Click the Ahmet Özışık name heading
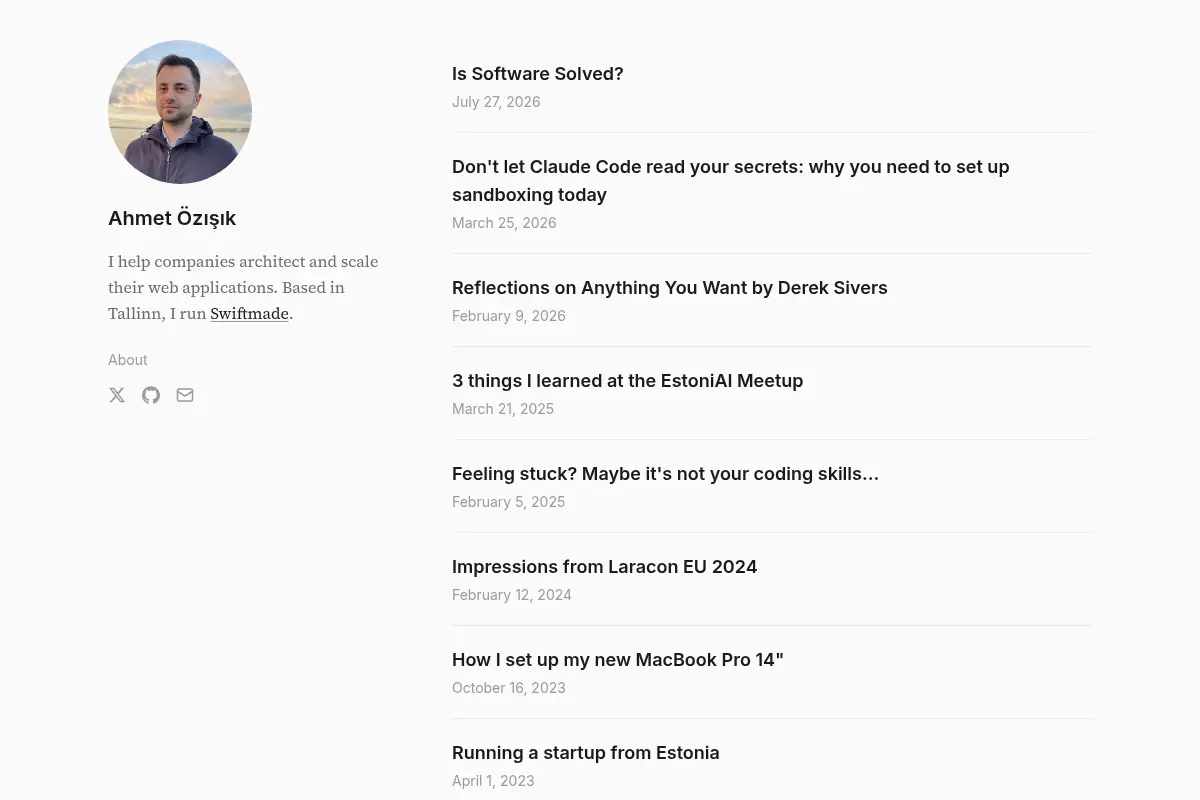1200x800 pixels. click(172, 218)
